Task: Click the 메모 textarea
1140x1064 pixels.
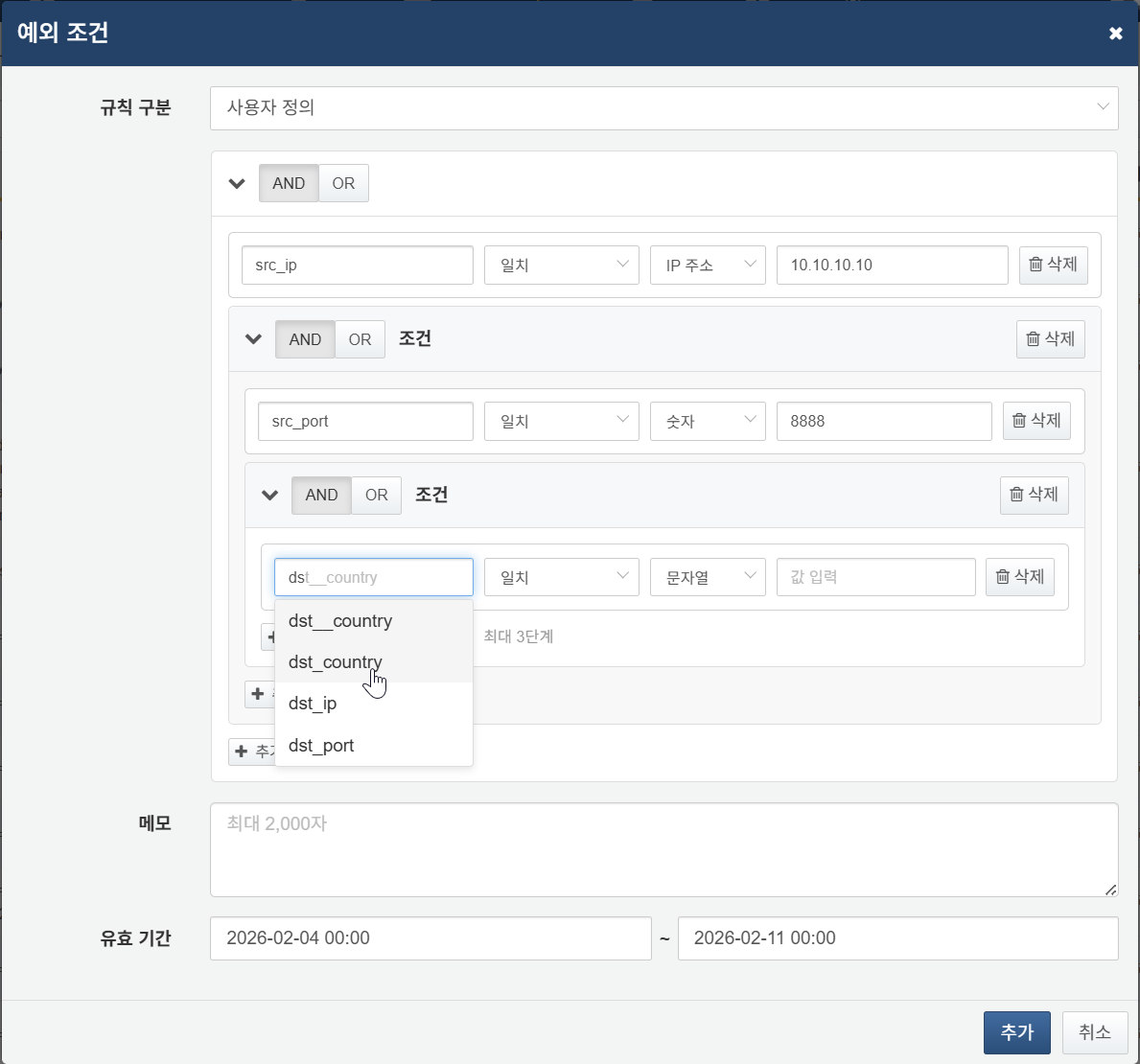Action: coord(663,849)
